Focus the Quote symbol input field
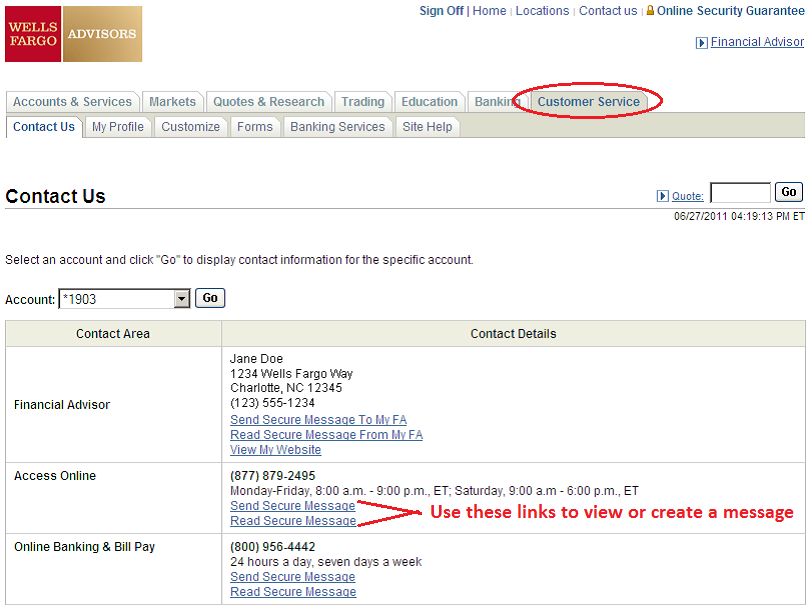This screenshot has height=612, width=812. click(x=741, y=193)
